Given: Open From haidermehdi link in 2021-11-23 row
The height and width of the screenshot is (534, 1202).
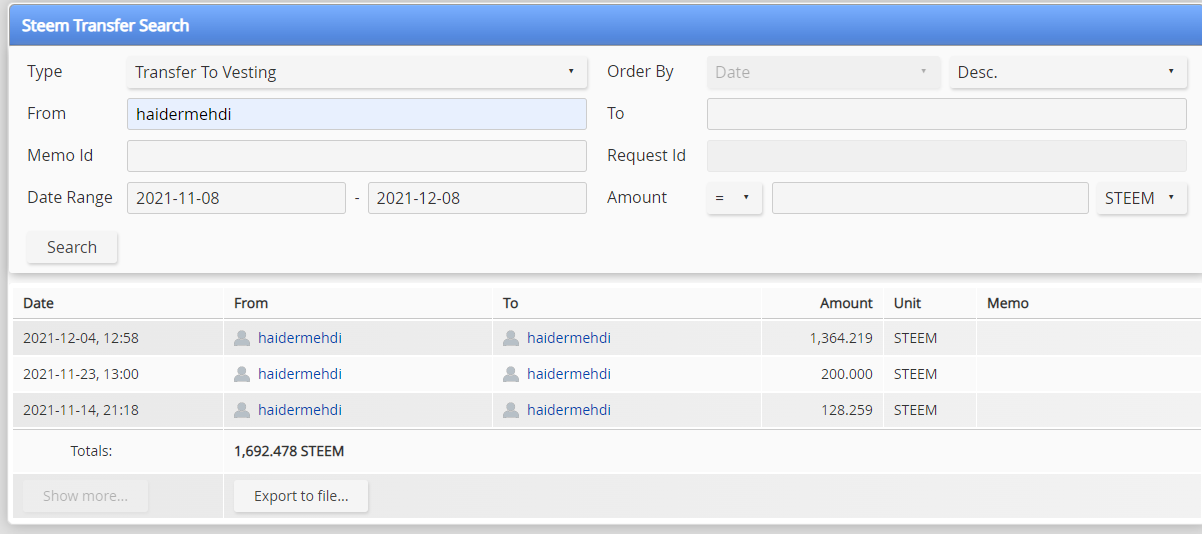Looking at the screenshot, I should tap(300, 374).
